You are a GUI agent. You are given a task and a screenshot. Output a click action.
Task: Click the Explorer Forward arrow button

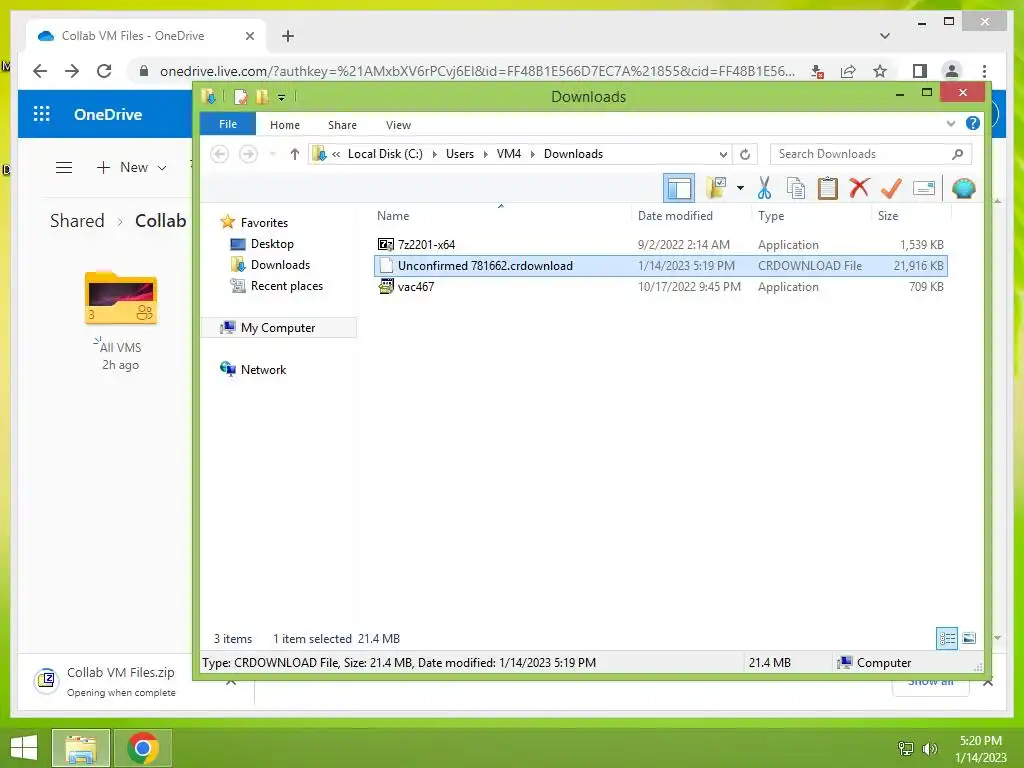pos(248,154)
